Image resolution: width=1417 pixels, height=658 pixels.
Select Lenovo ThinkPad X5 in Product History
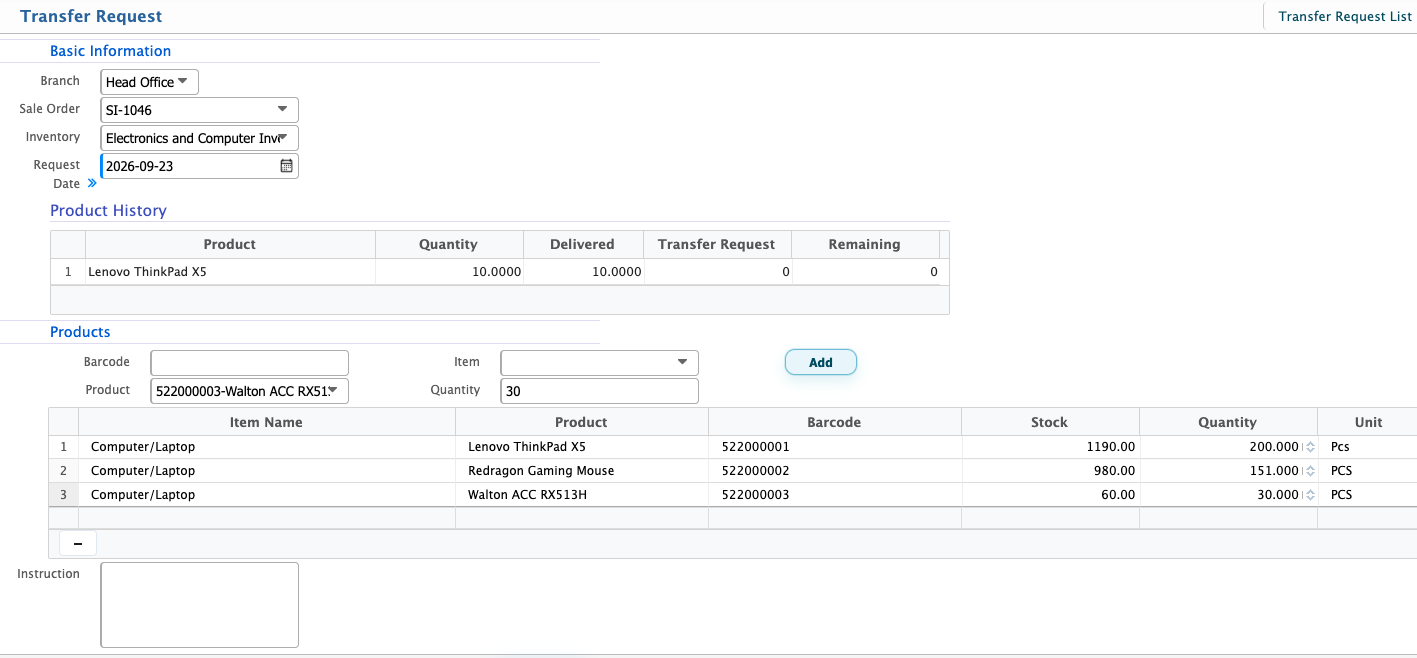230,272
